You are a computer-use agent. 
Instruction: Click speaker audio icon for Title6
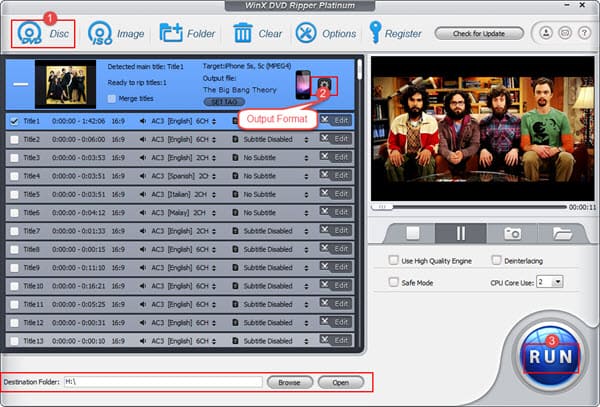coord(143,213)
